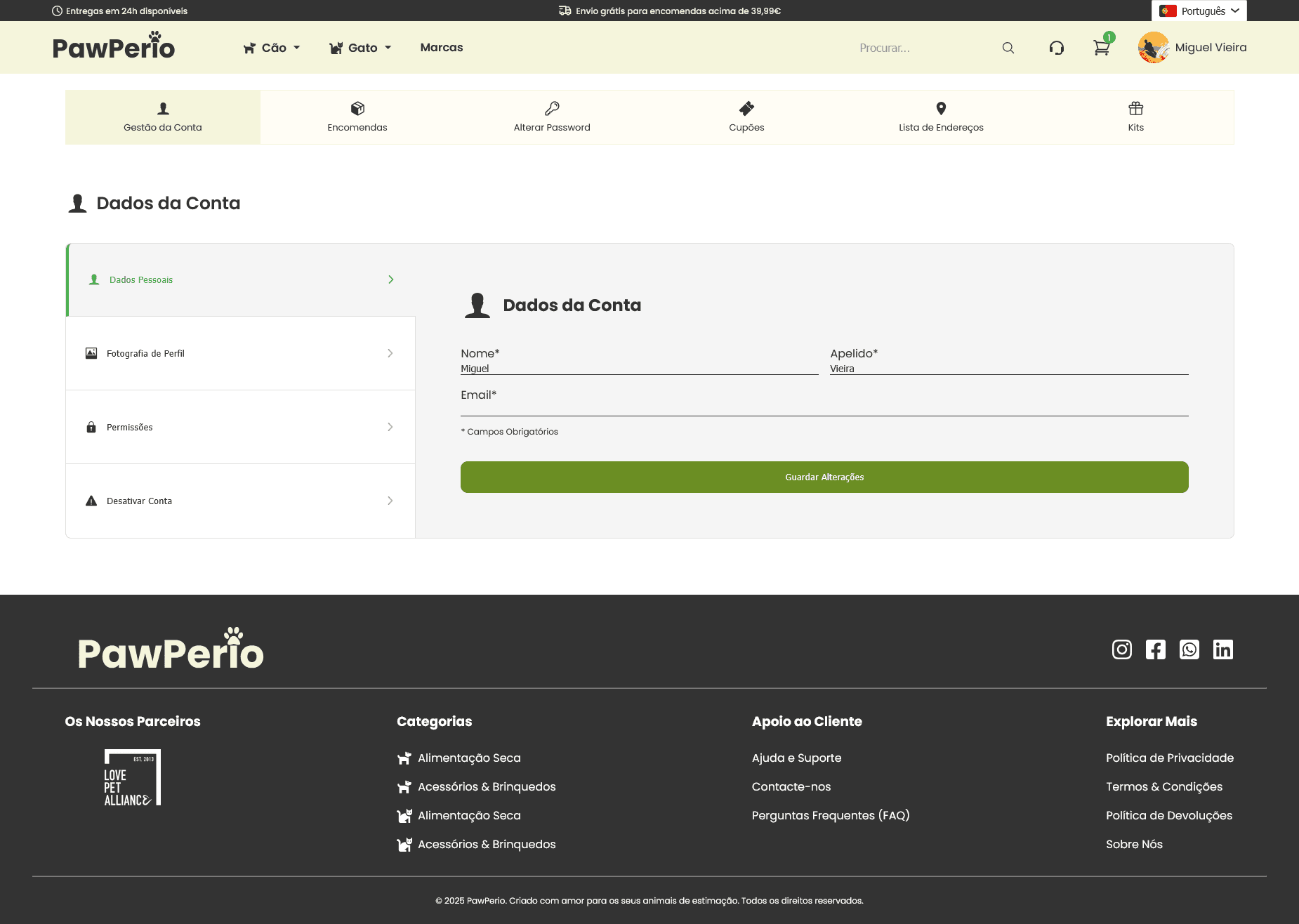Expand the Fotografia de Perfil section
This screenshot has height=924, width=1299.
[x=239, y=353]
